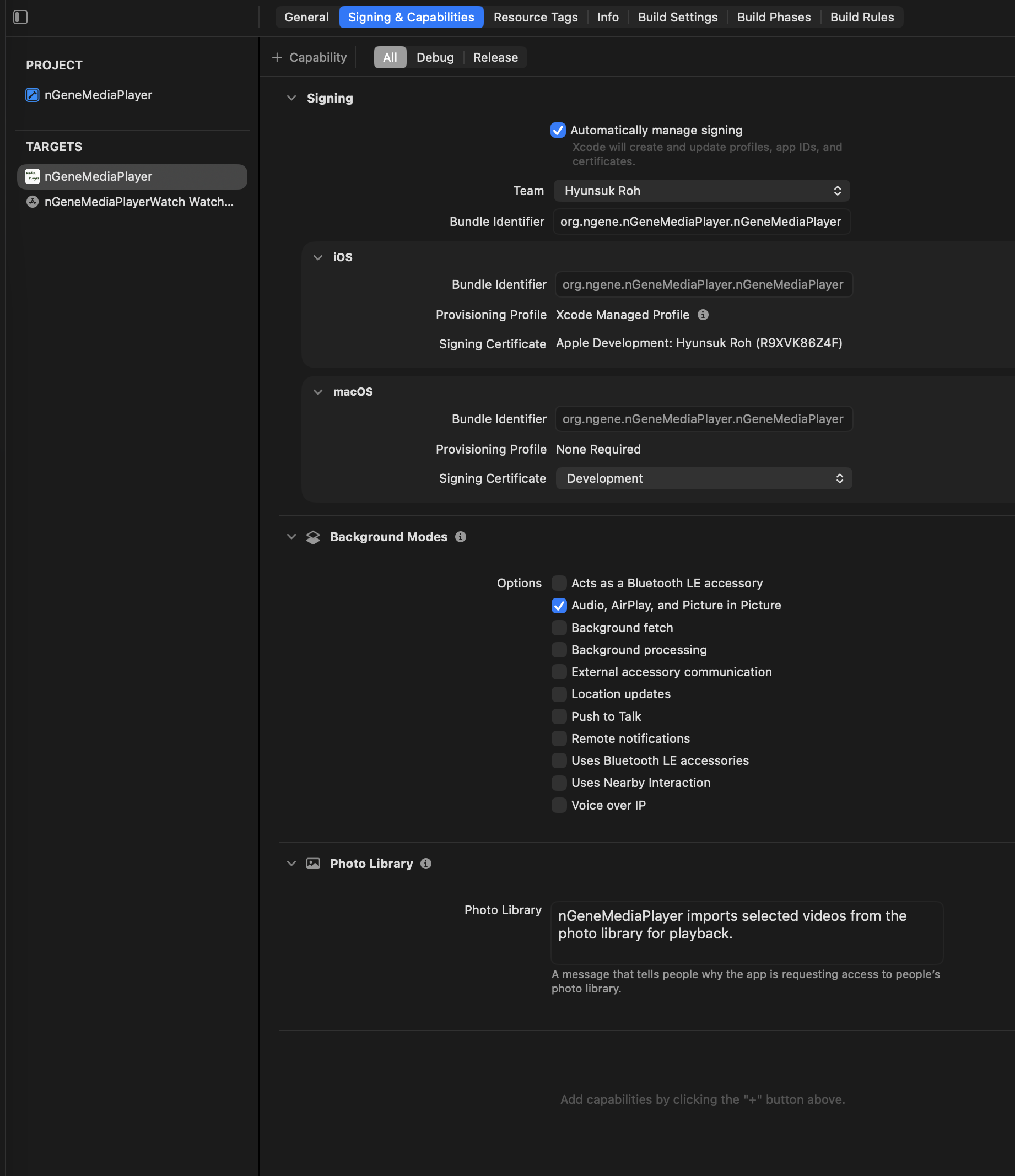Enable Remote notifications mode
Screen dimensions: 1015x1176
[559, 738]
